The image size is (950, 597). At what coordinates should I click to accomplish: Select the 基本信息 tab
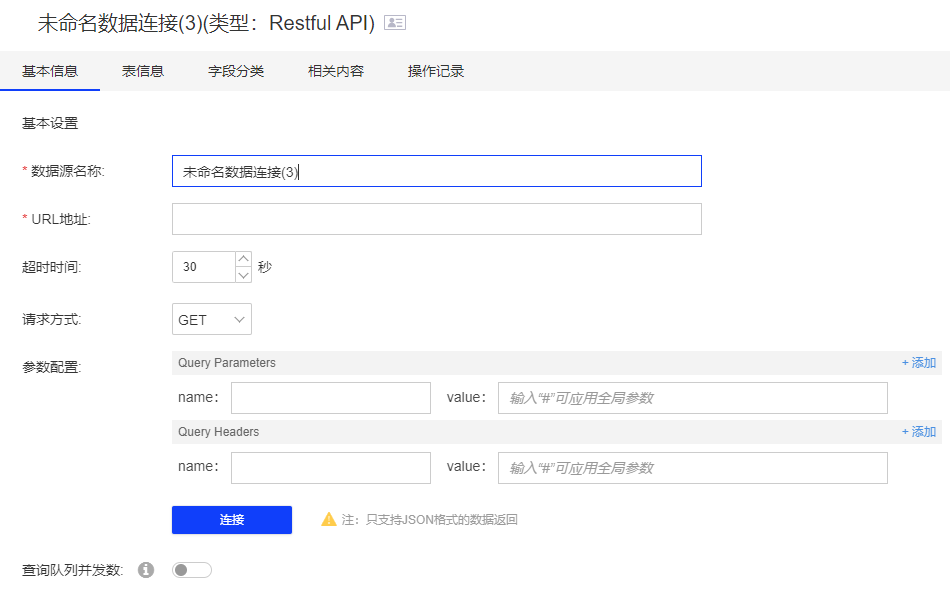50,71
